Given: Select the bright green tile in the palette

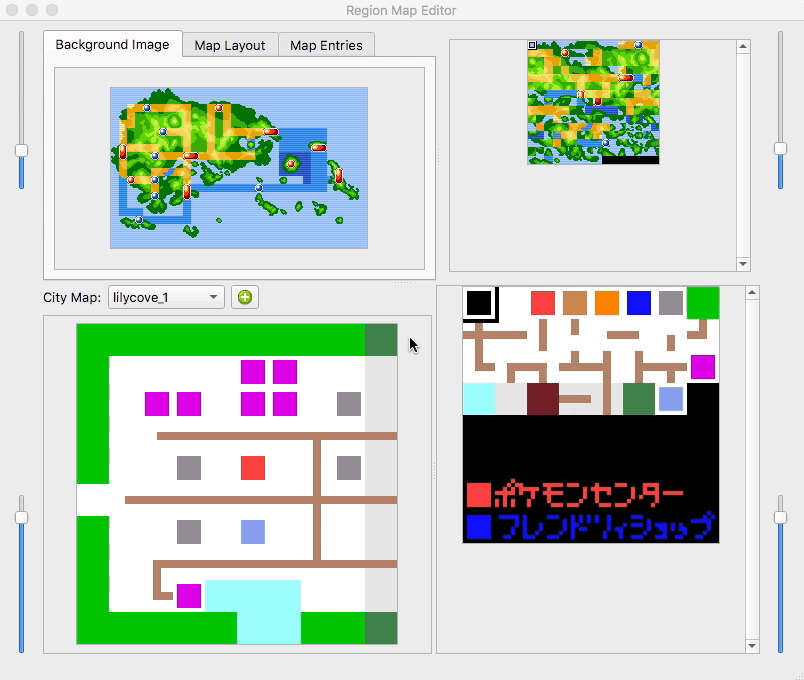Looking at the screenshot, I should [x=703, y=303].
